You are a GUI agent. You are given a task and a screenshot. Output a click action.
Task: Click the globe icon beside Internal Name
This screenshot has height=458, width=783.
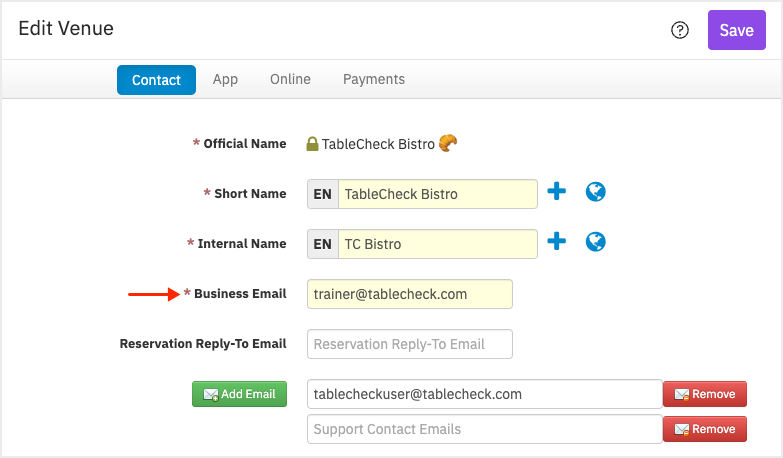tap(595, 242)
